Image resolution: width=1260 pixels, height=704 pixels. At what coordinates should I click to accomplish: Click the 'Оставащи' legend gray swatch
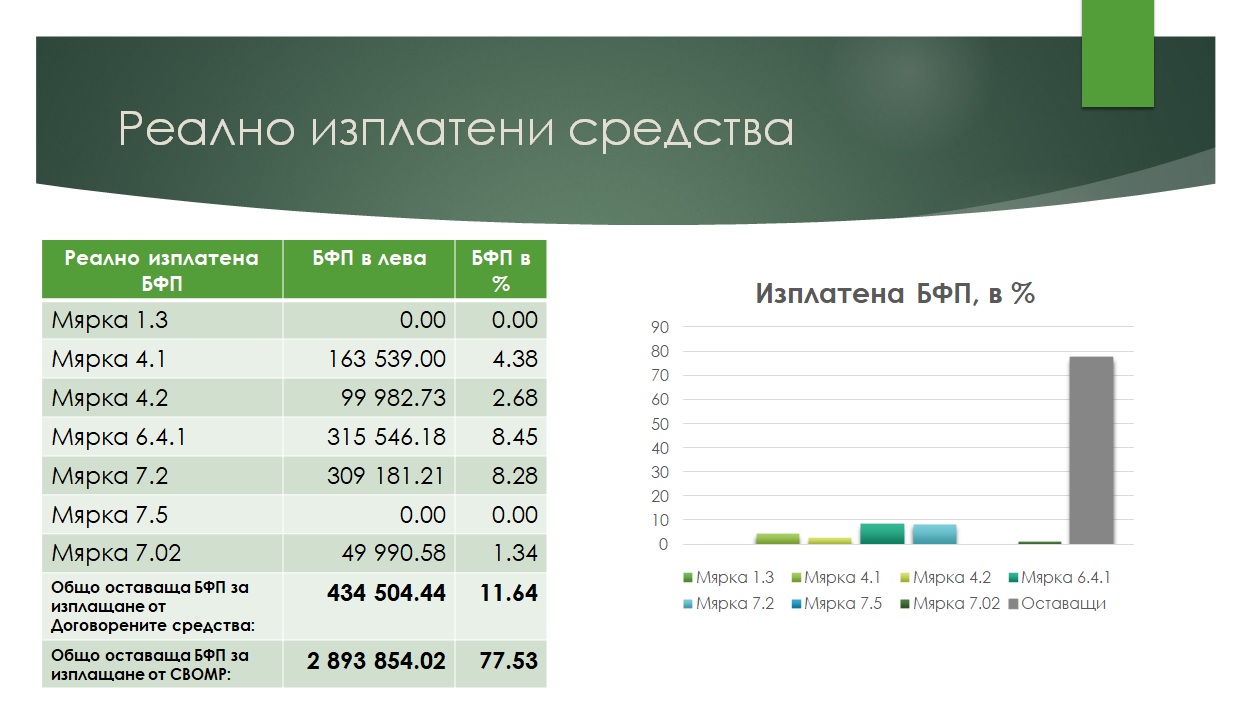[x=1011, y=604]
